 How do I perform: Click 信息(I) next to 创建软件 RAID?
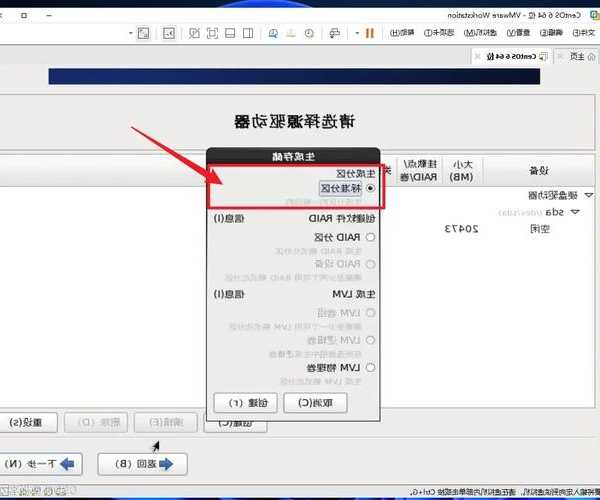click(229, 219)
